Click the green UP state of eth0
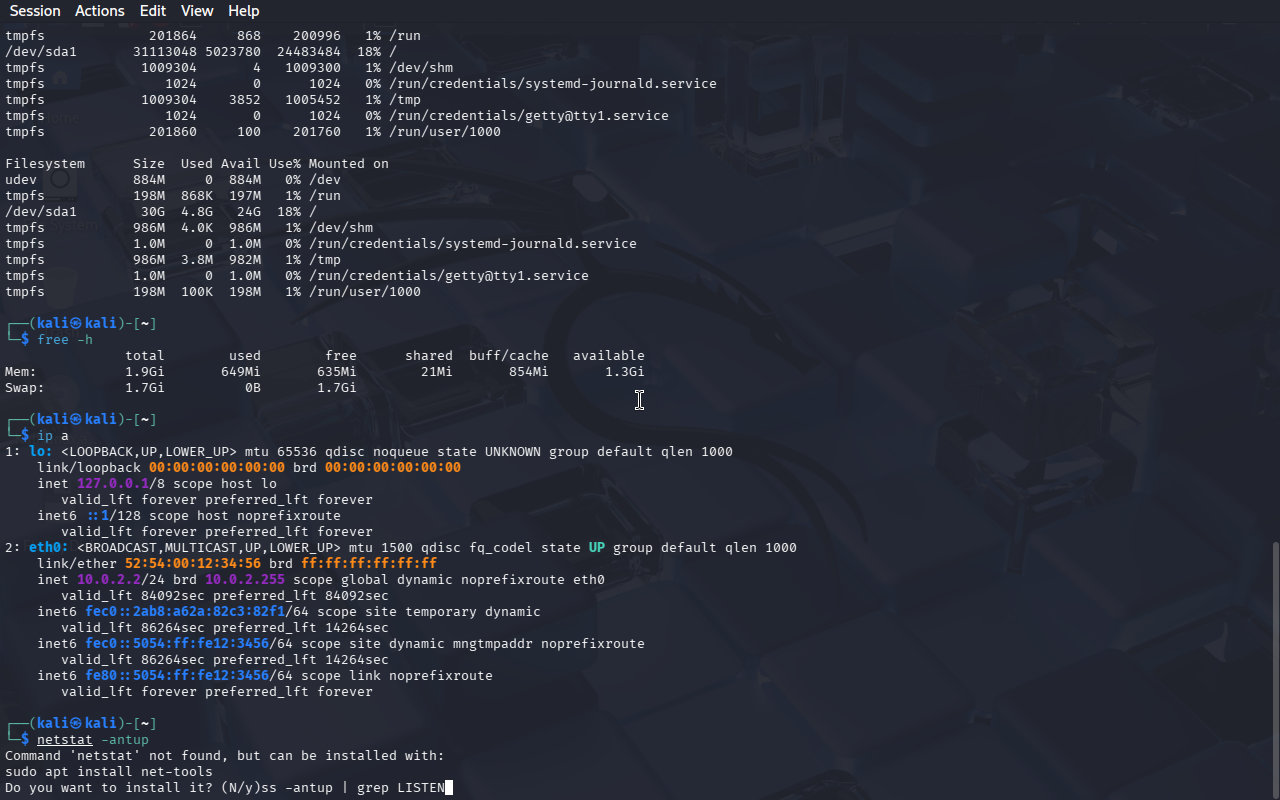 pos(596,548)
